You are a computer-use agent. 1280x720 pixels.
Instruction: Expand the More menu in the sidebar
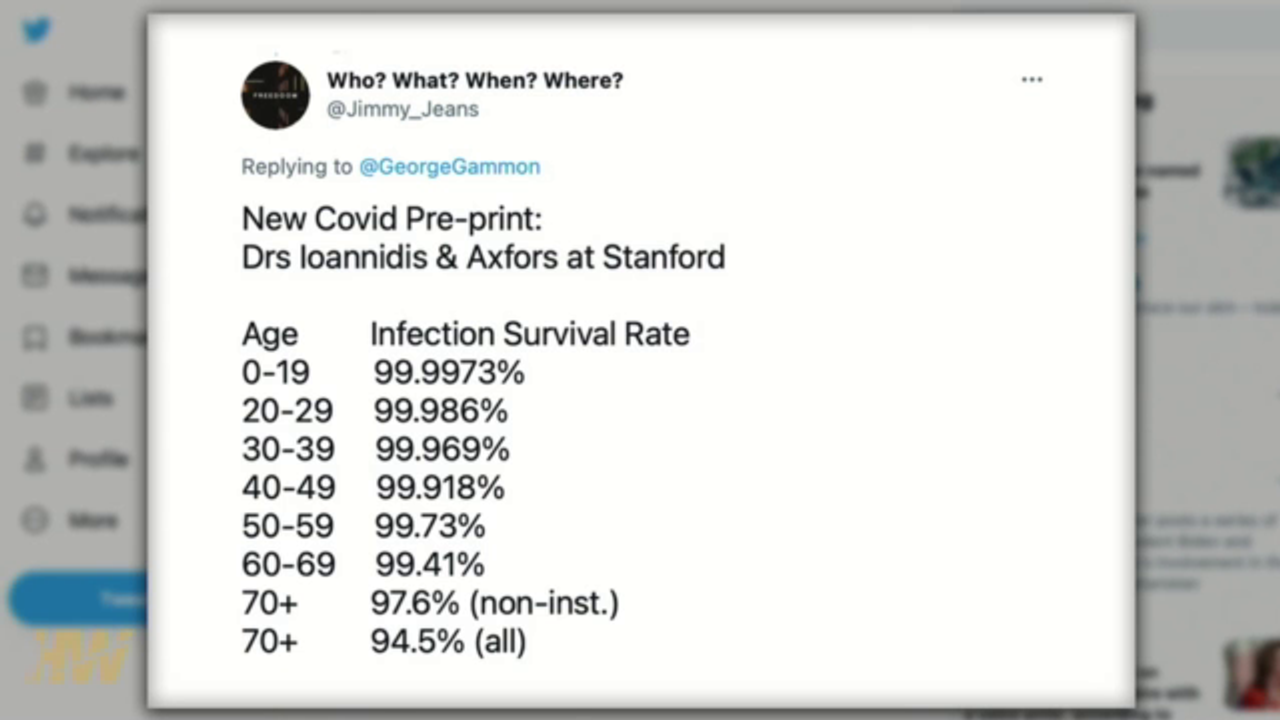[36, 520]
